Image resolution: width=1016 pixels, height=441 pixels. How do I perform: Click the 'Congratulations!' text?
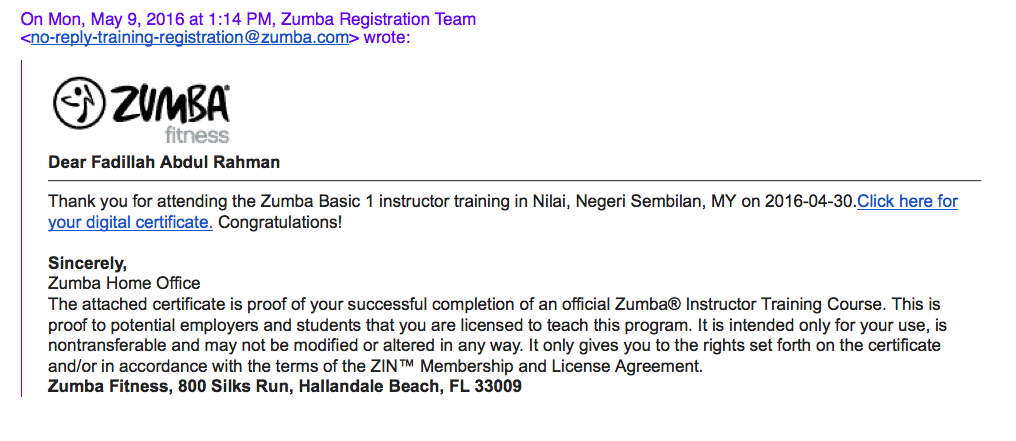(280, 223)
